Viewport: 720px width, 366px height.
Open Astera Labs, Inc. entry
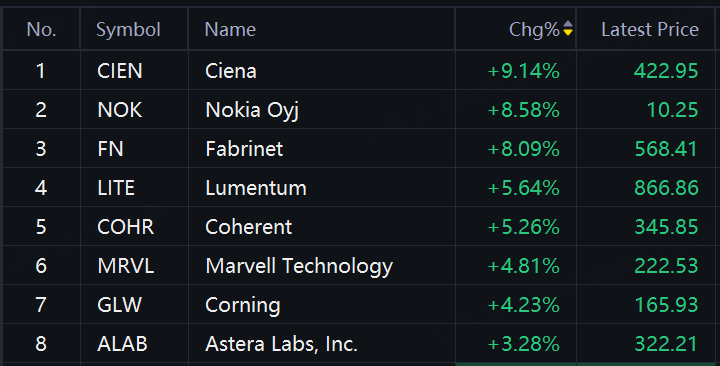[x=281, y=344]
